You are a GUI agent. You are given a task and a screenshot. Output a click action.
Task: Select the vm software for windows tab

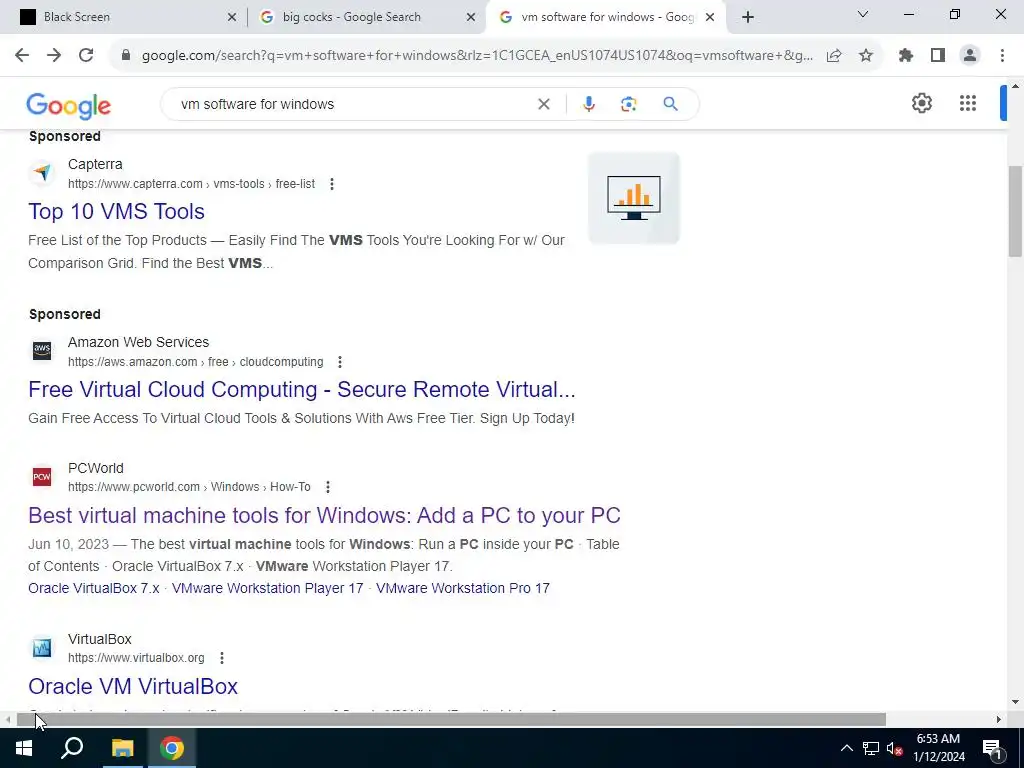(604, 17)
